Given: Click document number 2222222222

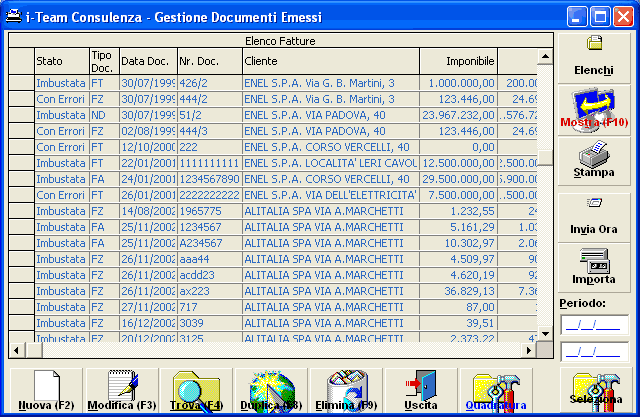Looking at the screenshot, I should [x=210, y=195].
